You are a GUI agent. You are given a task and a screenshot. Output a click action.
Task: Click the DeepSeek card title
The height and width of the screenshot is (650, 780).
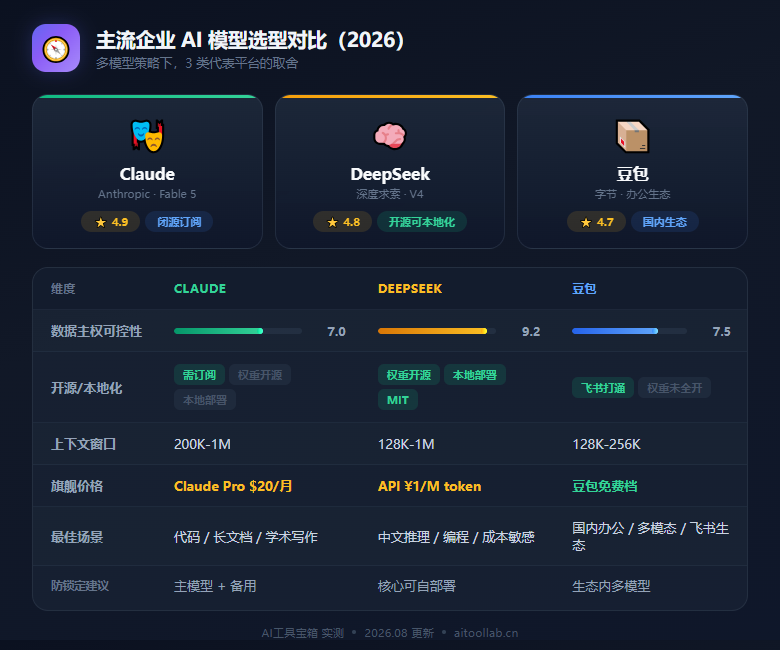pyautogui.click(x=390, y=174)
